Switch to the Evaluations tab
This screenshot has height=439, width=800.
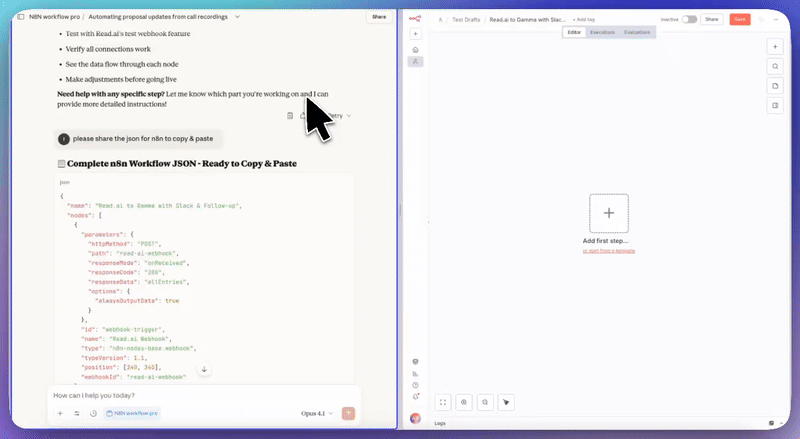[637, 32]
